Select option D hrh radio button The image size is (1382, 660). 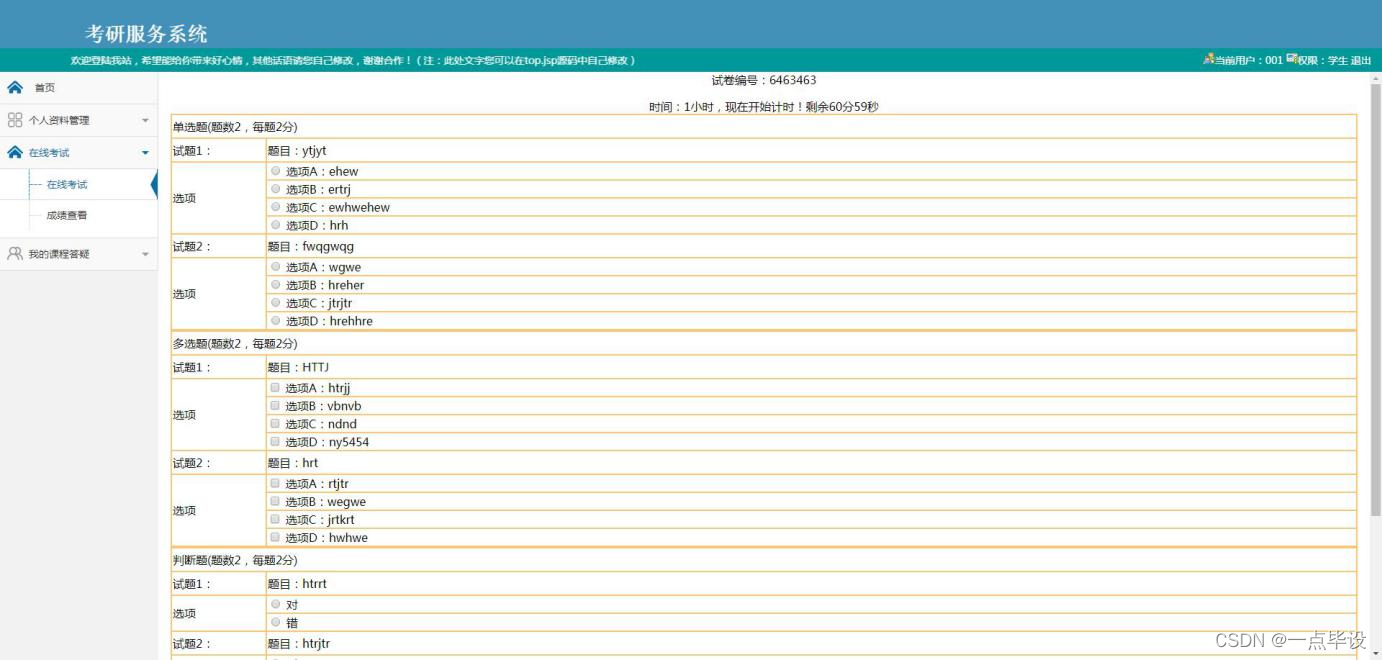point(276,225)
